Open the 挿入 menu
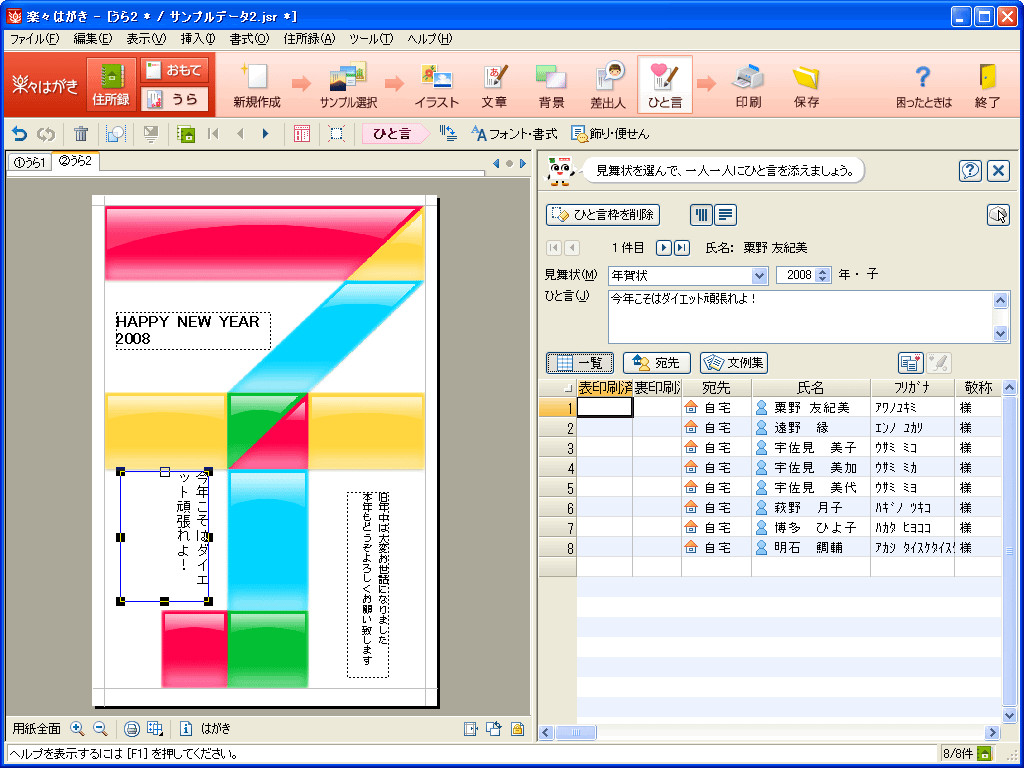The height and width of the screenshot is (768, 1024). [197, 39]
